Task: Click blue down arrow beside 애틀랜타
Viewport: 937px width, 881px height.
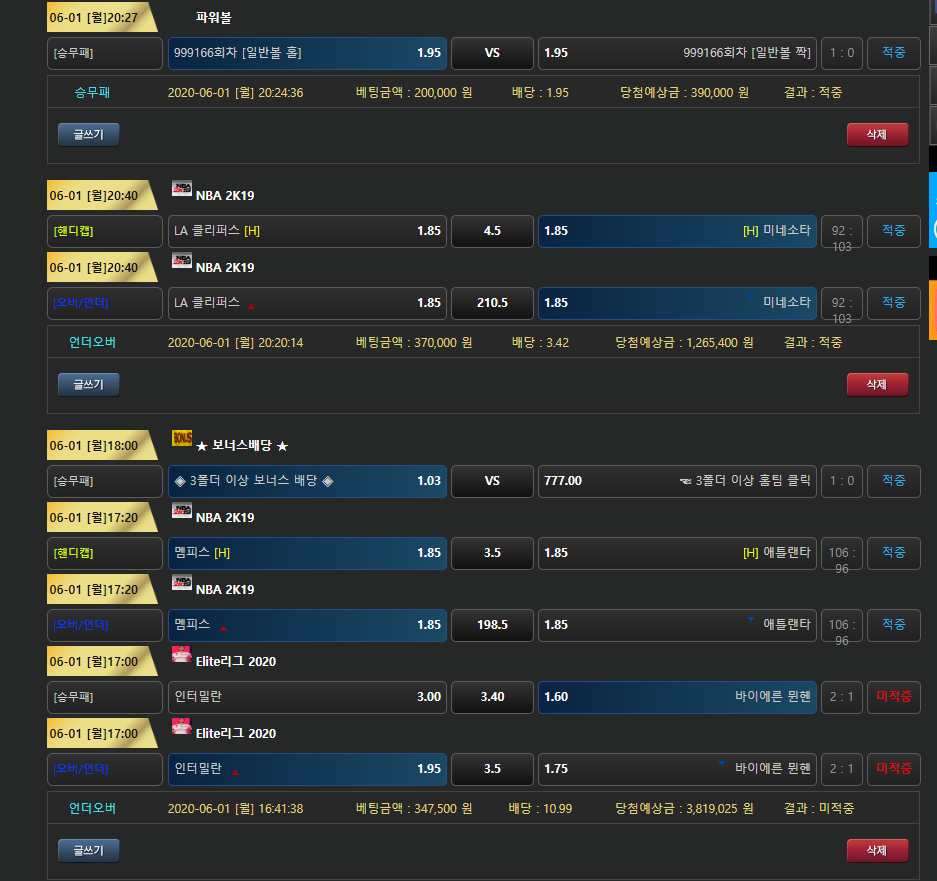Action: point(750,619)
